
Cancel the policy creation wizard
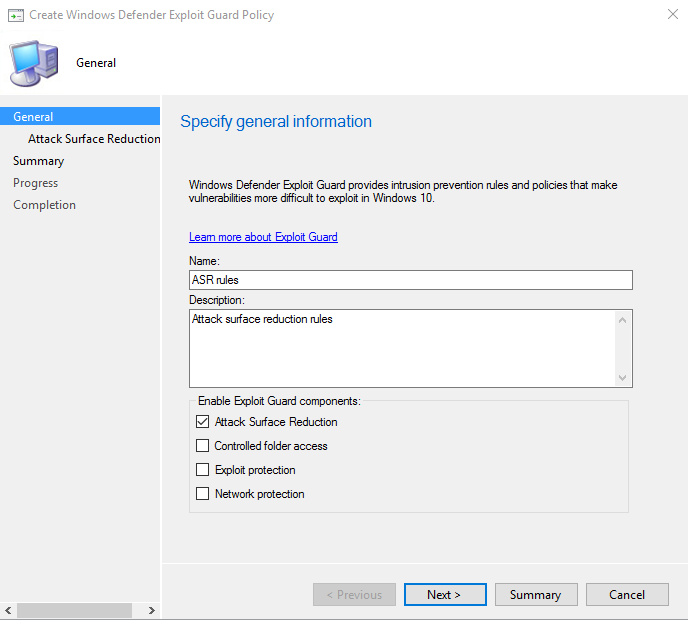(x=627, y=595)
